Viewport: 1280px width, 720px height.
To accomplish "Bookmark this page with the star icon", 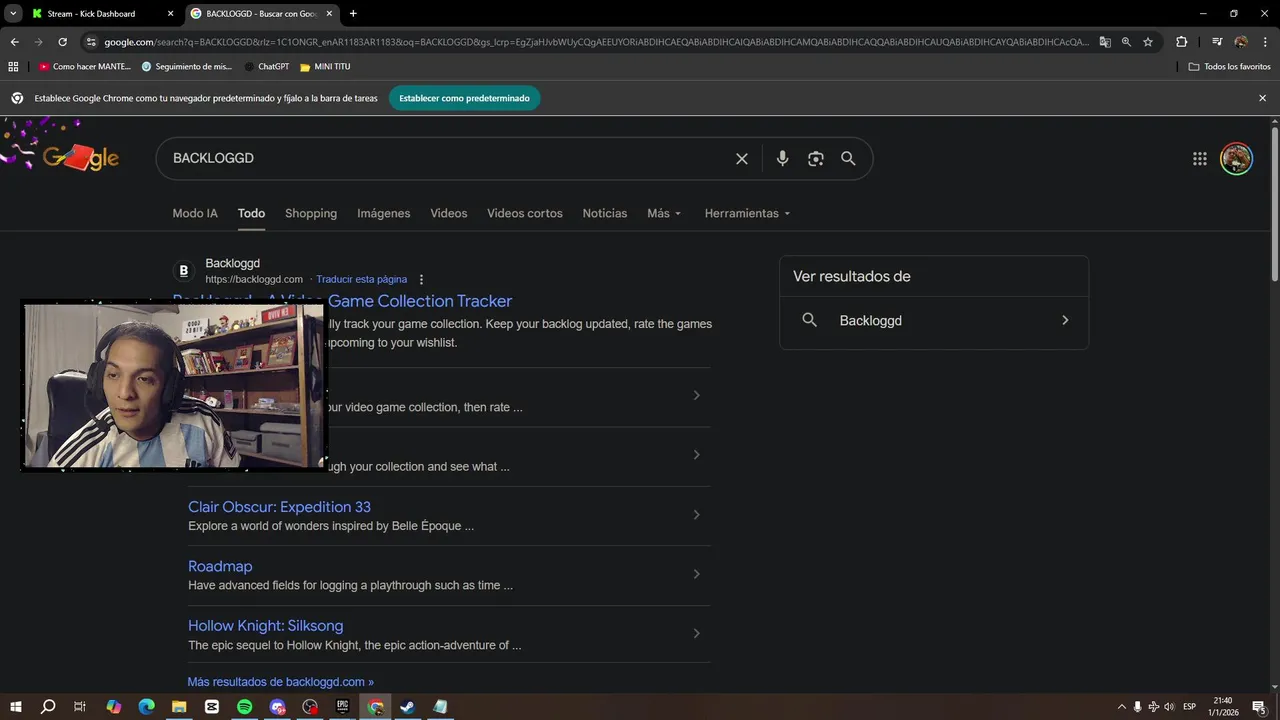I will (x=1148, y=42).
